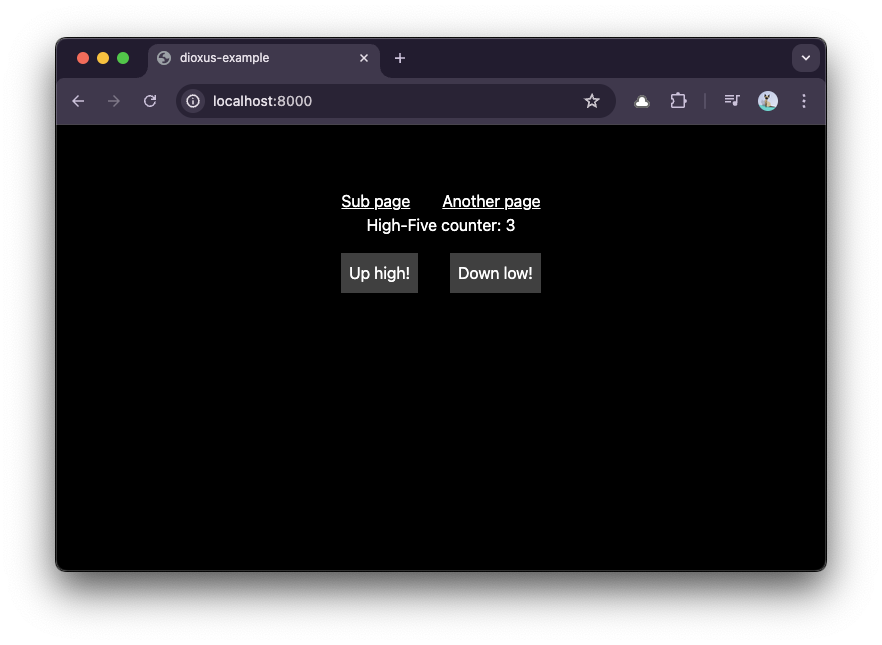Bookmark this page with the star icon
The width and height of the screenshot is (882, 645).
click(592, 101)
